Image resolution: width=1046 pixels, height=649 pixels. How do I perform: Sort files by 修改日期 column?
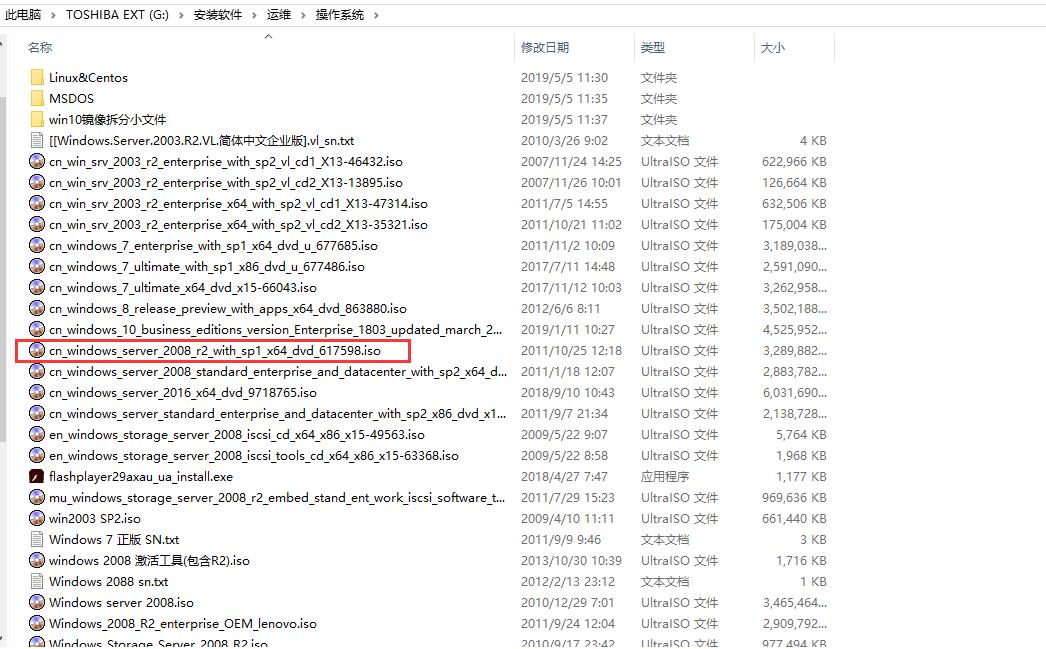[547, 47]
